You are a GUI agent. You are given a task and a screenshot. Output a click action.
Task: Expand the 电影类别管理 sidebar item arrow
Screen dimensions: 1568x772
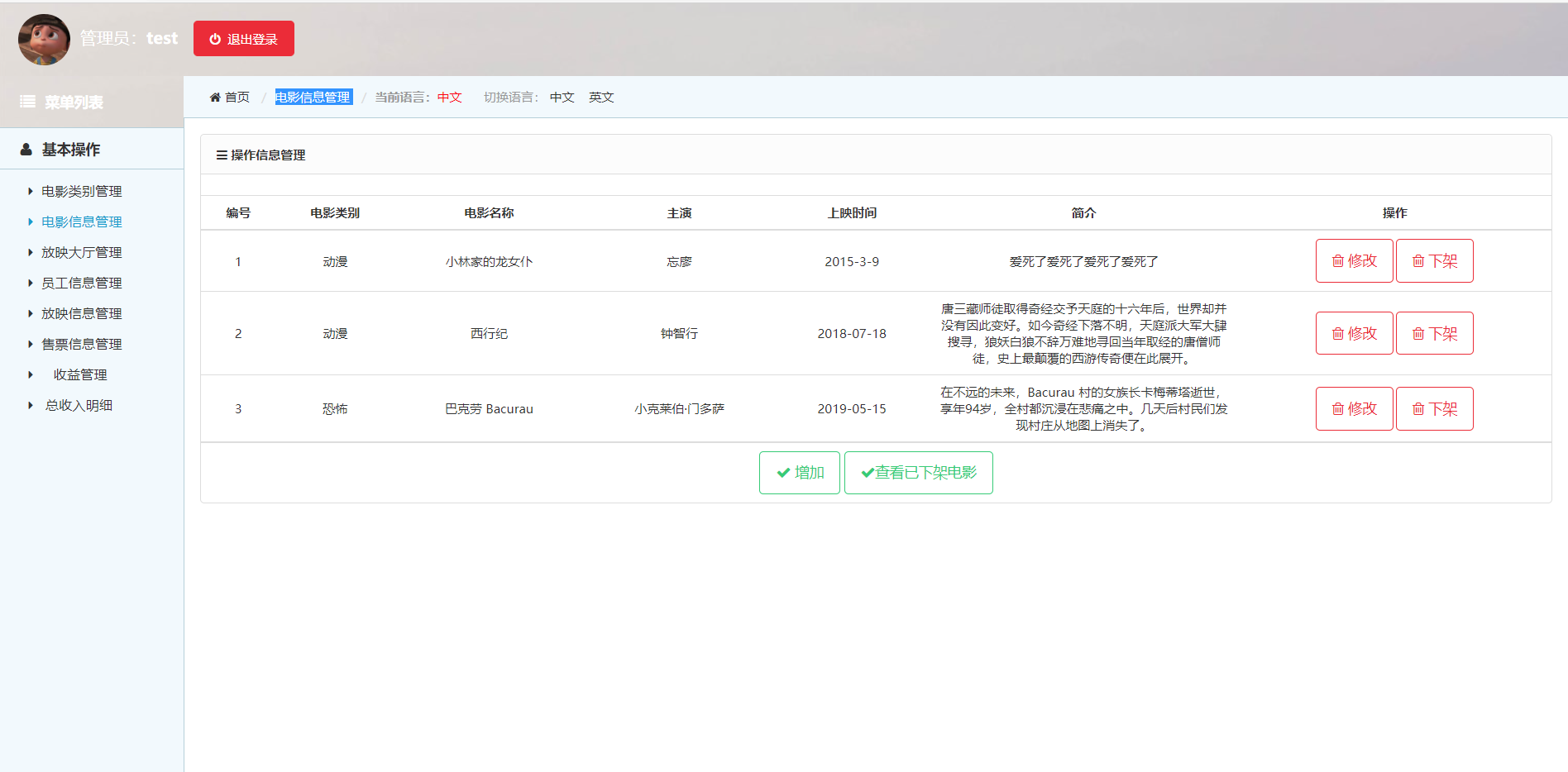point(30,191)
